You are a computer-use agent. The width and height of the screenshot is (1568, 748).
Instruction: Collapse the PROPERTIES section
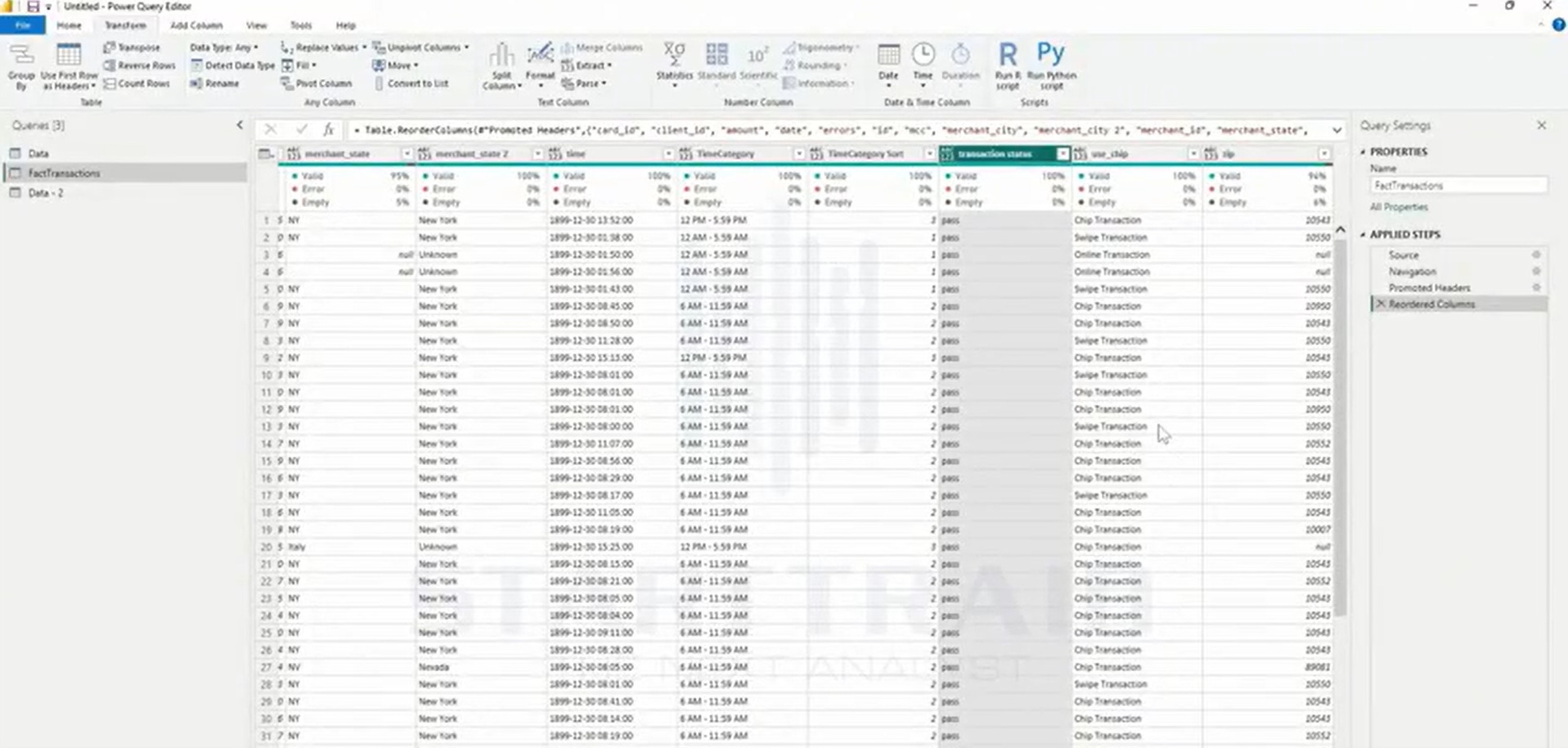tap(1363, 152)
